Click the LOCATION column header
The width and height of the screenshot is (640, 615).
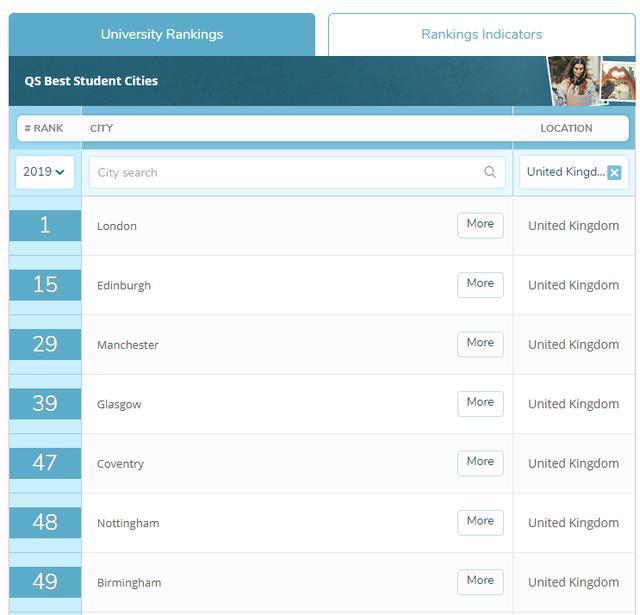click(x=566, y=128)
